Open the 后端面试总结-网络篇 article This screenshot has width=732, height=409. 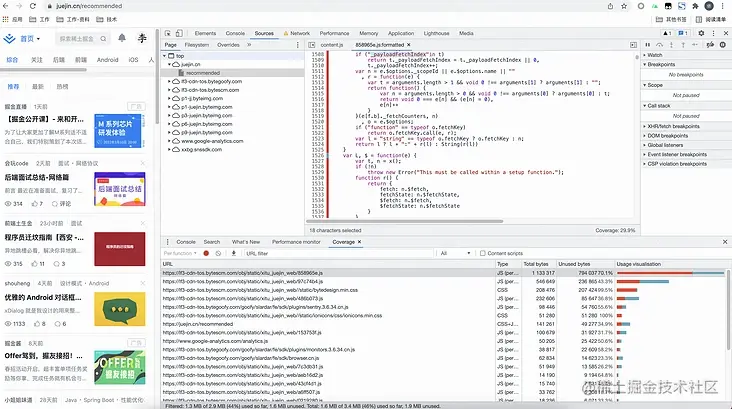37,177
